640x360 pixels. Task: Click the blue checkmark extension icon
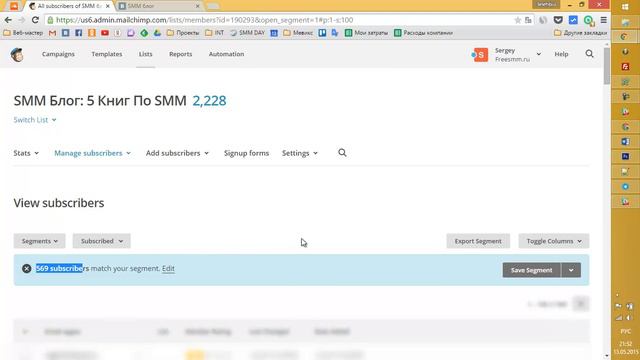pos(573,20)
